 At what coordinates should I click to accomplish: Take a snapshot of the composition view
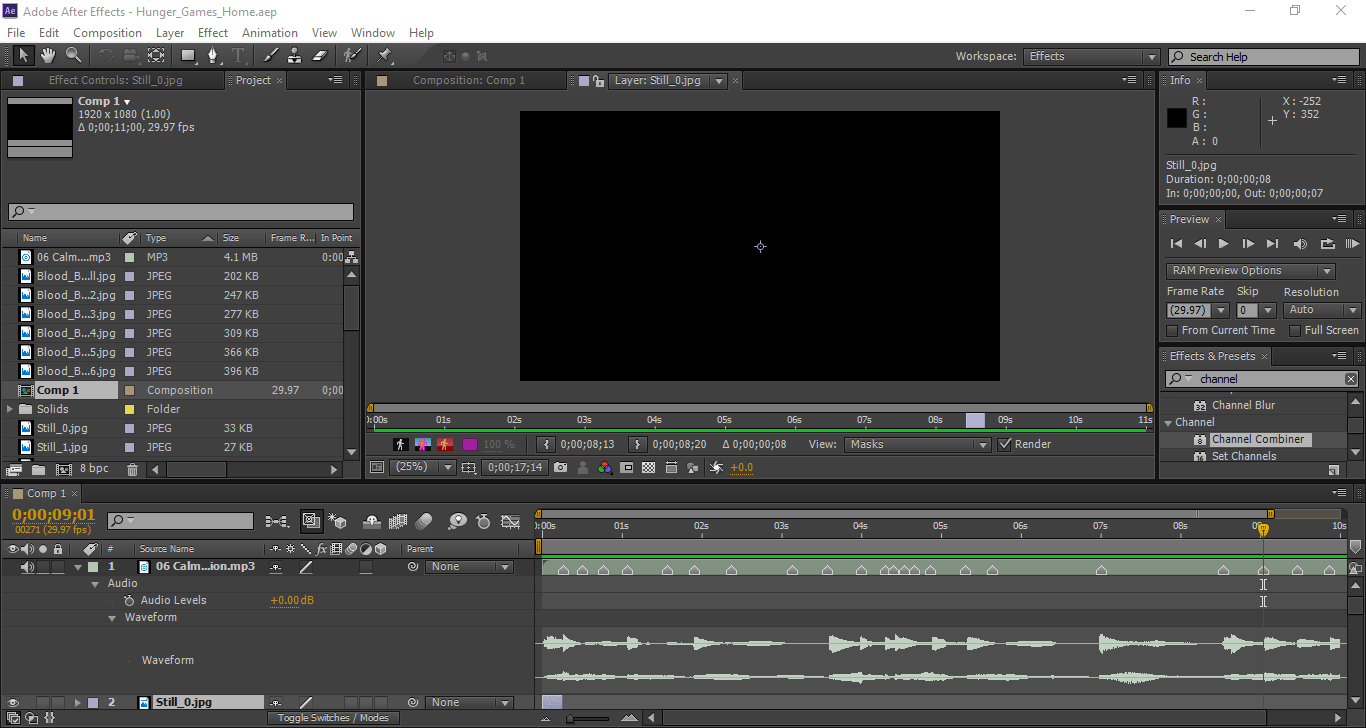[561, 467]
